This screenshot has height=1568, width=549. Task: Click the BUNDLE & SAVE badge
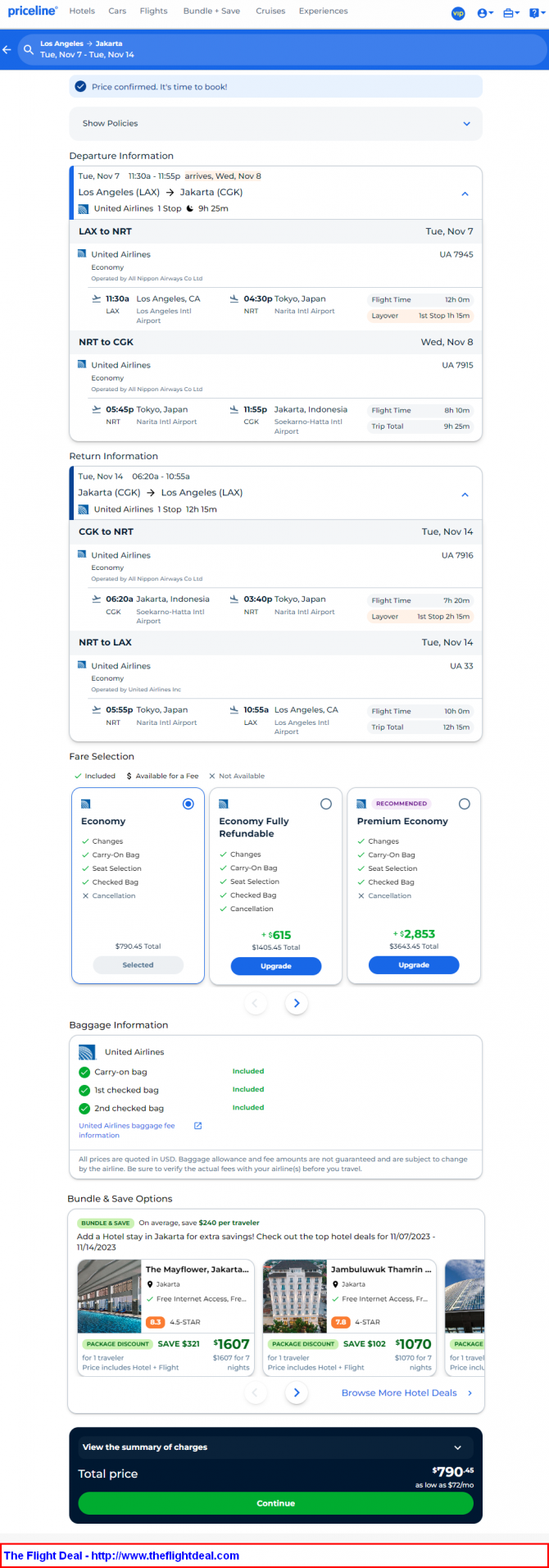(106, 1223)
